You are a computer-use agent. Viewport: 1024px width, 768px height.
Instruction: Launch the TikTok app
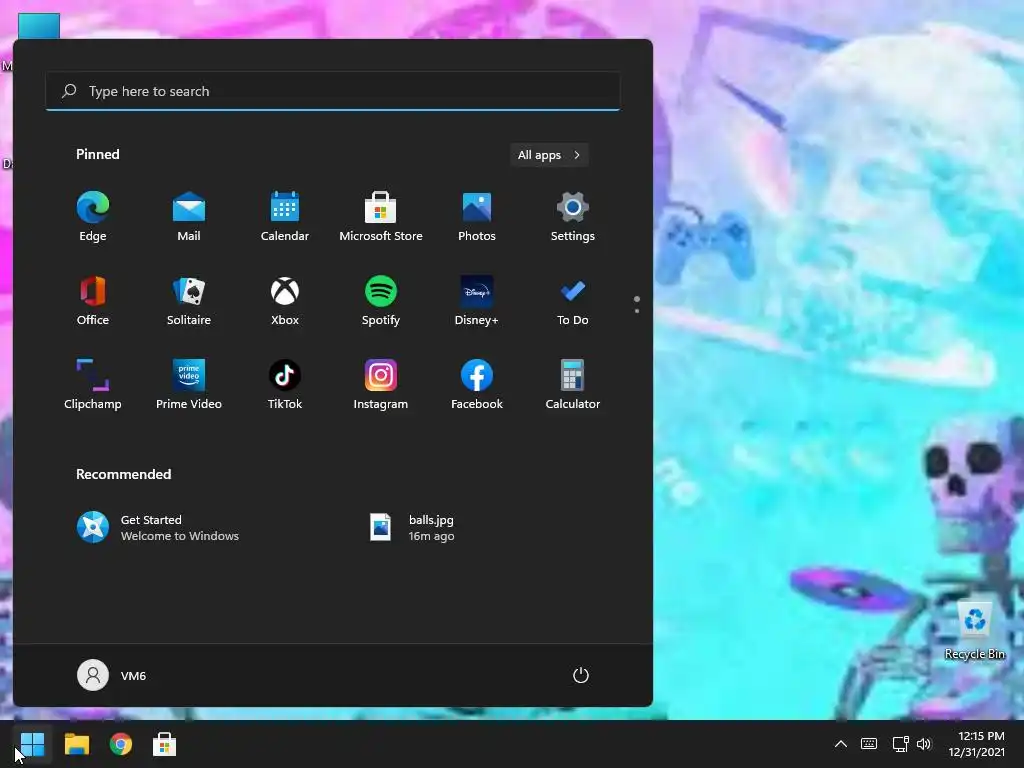(x=285, y=385)
